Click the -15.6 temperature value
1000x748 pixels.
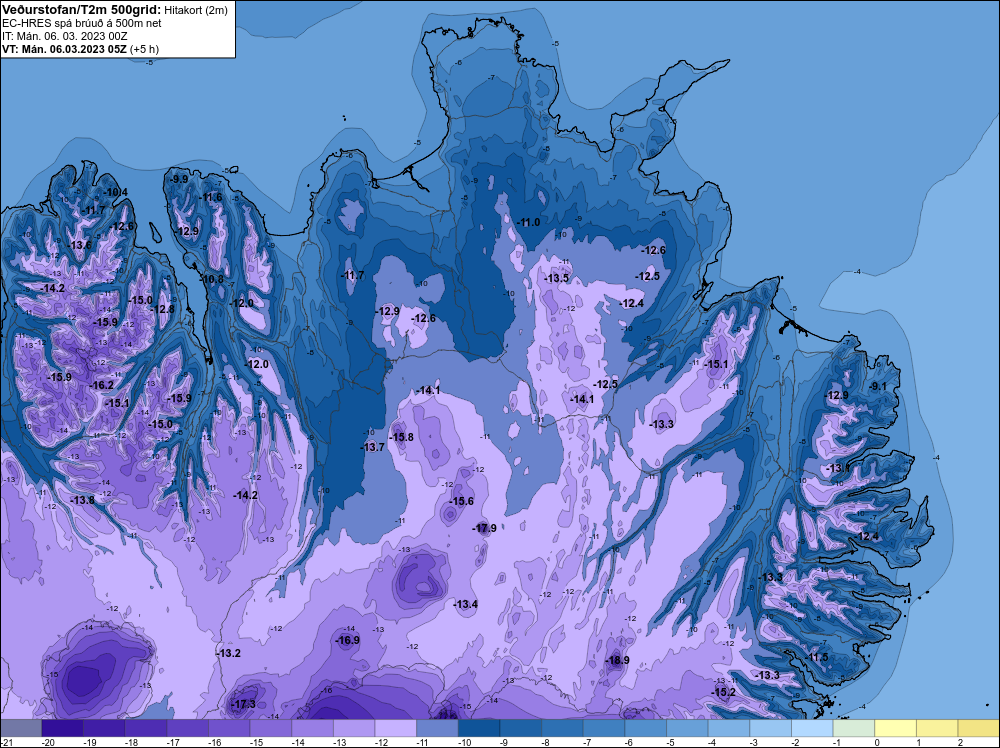coord(462,501)
